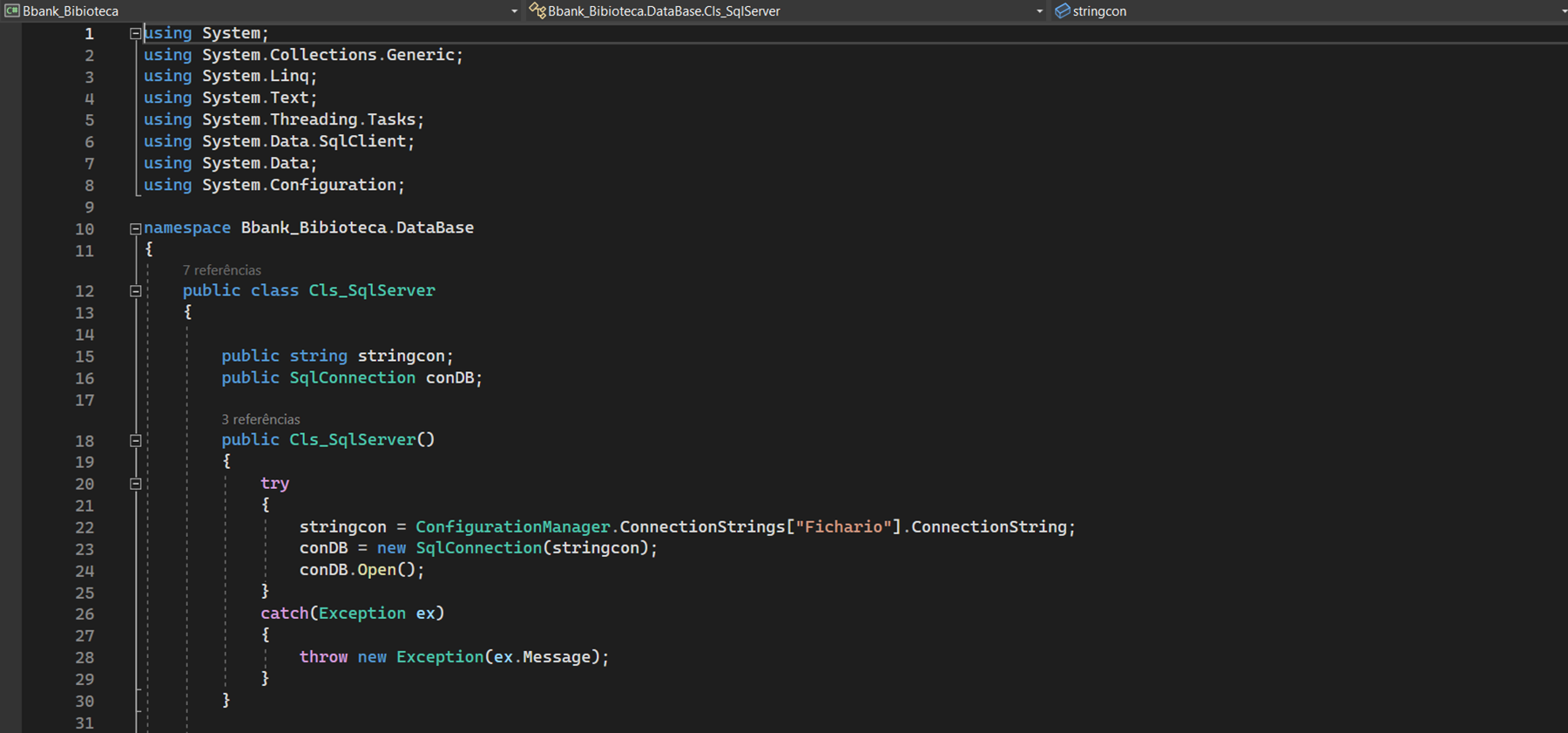Collapse the using directives block
The width and height of the screenshot is (1568, 733).
tap(135, 33)
